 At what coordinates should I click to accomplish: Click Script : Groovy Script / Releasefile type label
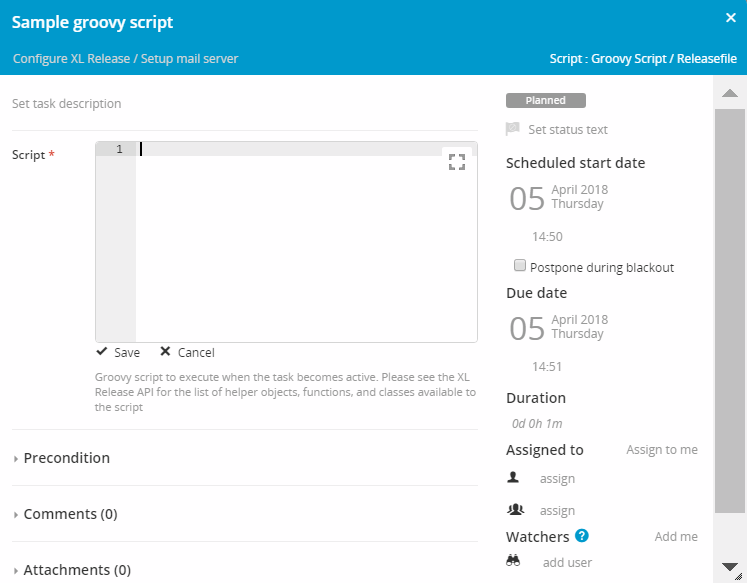(643, 59)
